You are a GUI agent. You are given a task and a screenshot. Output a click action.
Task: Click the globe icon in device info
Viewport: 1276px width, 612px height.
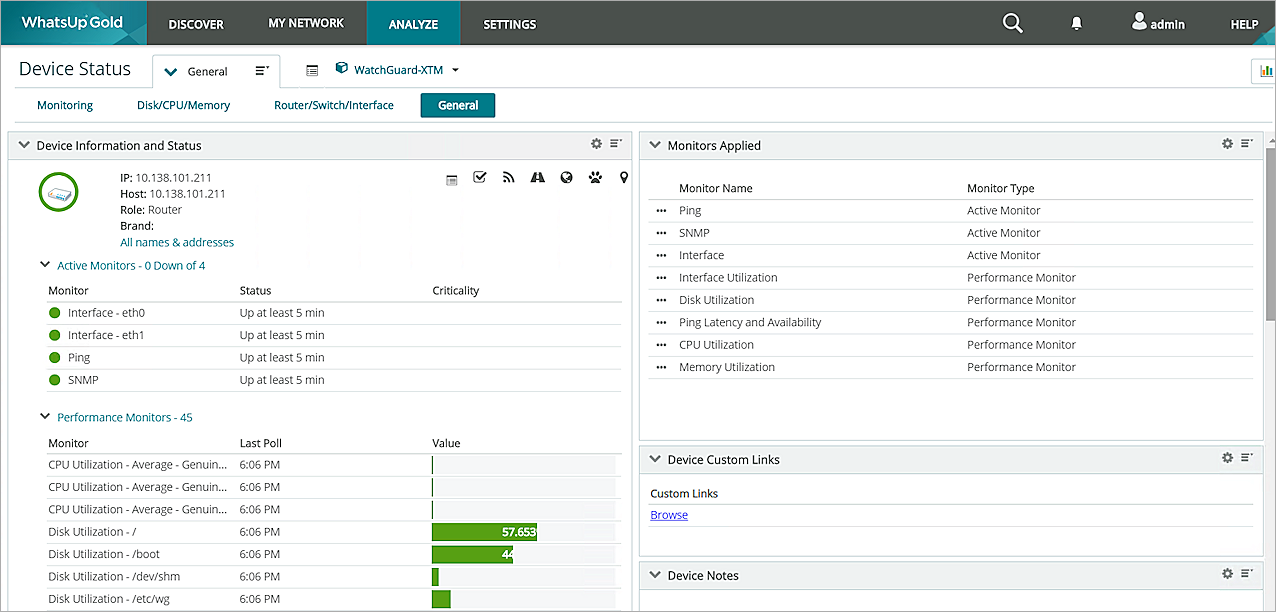click(x=566, y=178)
